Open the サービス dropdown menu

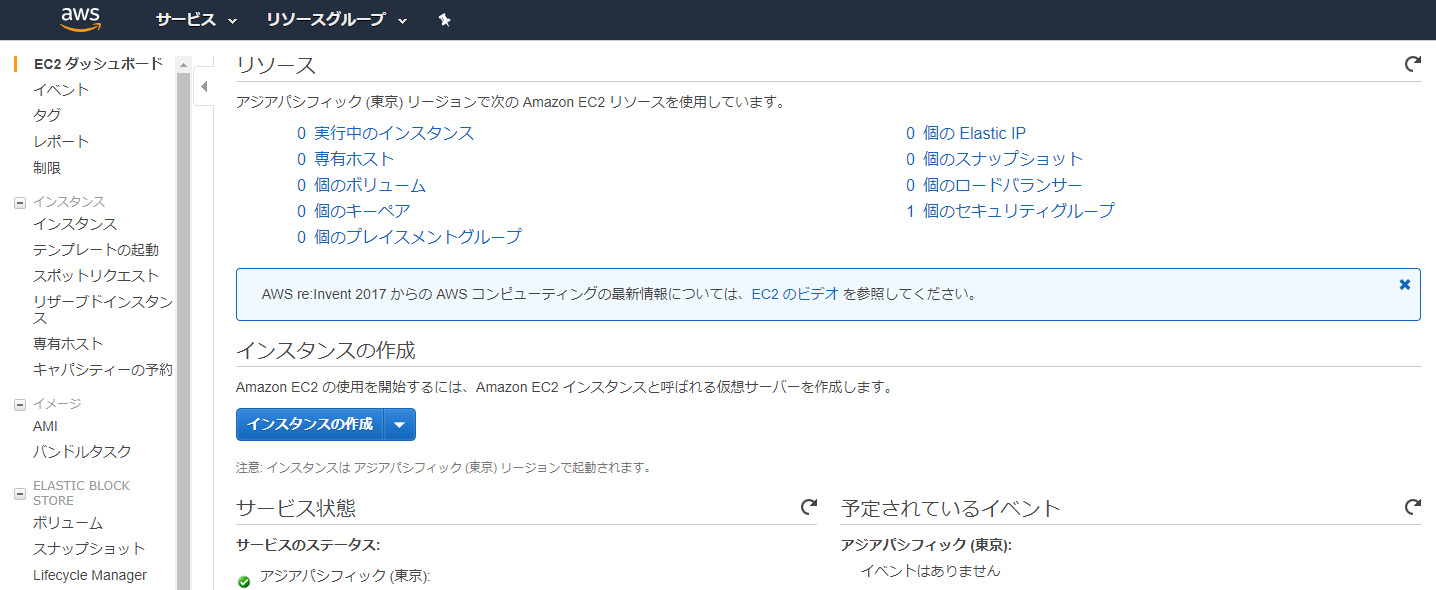pyautogui.click(x=196, y=20)
